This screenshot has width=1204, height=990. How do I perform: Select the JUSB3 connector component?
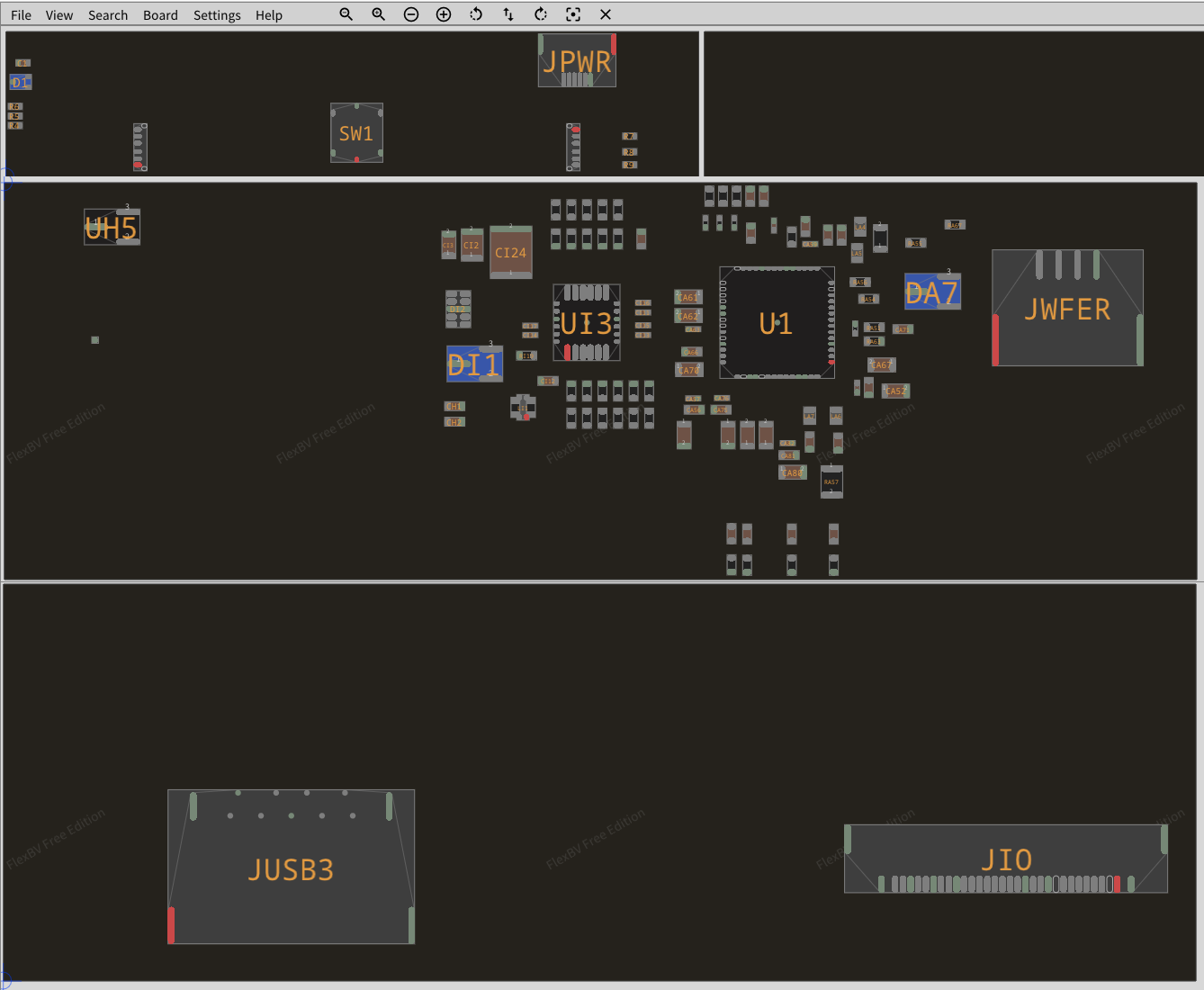pos(291,869)
